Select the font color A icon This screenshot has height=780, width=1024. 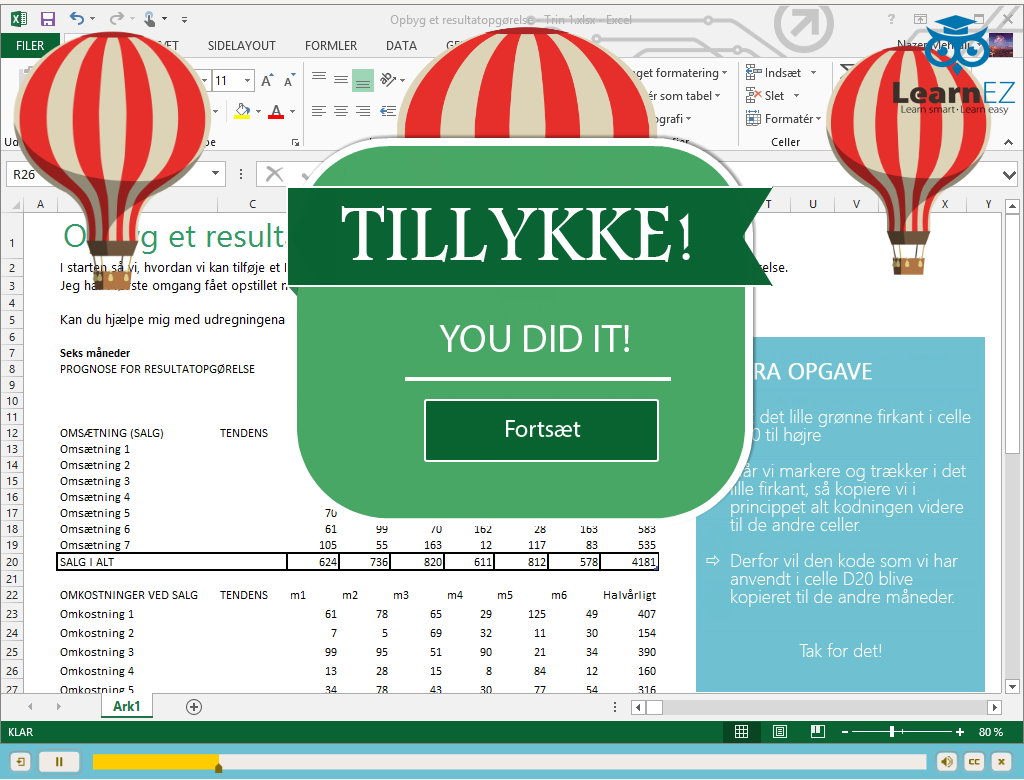click(276, 111)
